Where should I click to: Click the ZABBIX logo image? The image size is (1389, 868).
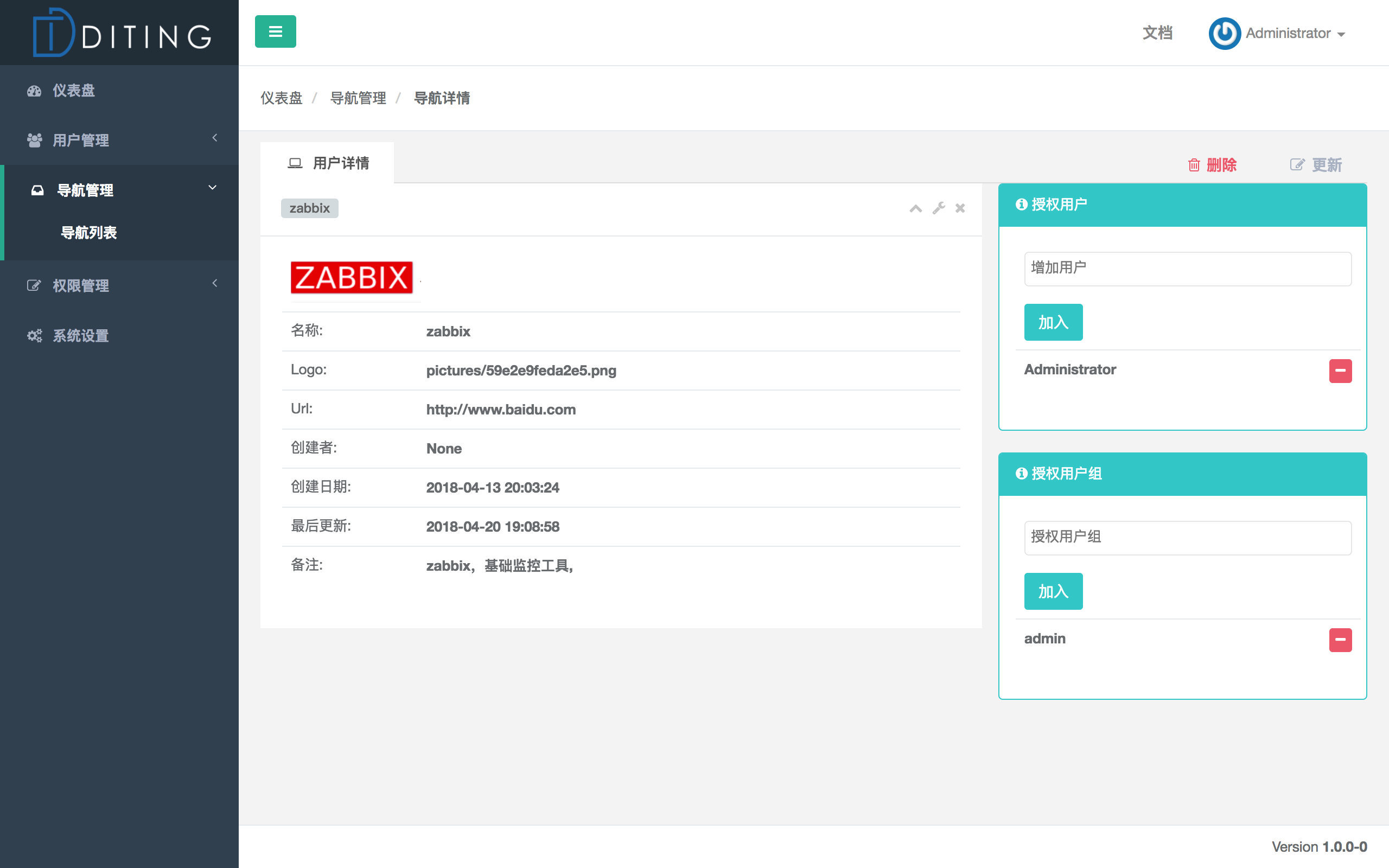351,278
